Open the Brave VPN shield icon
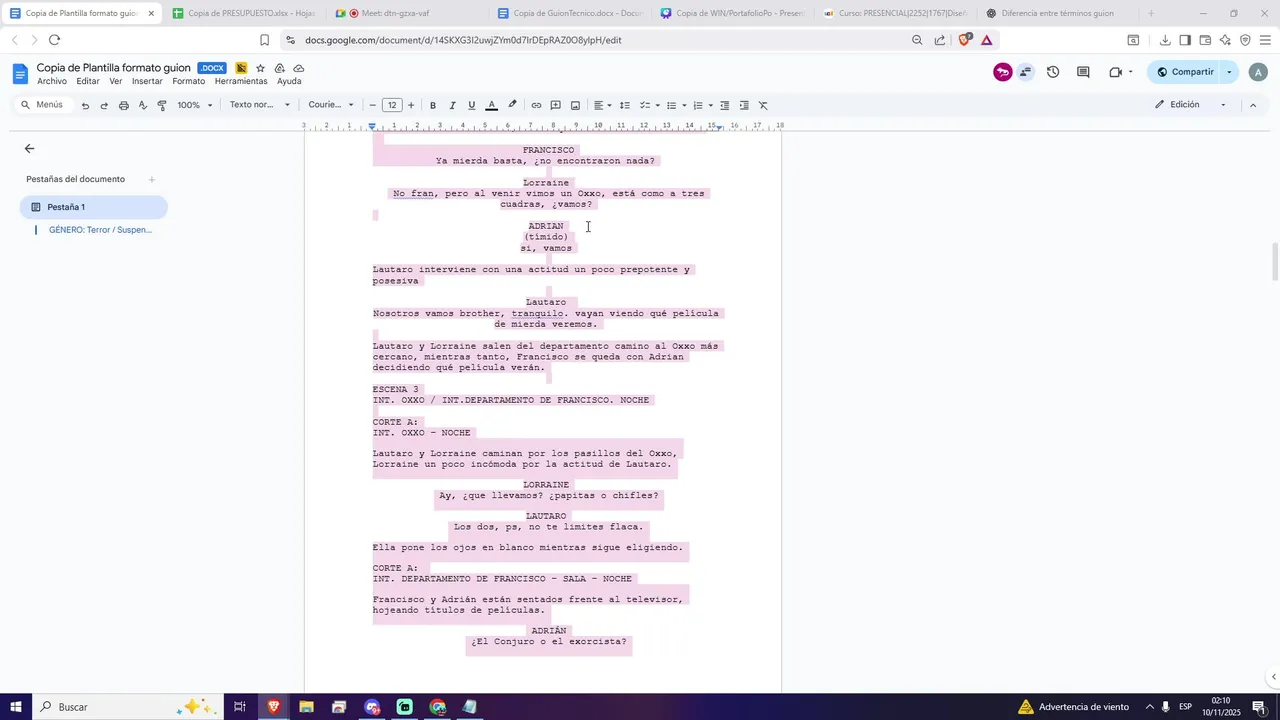This screenshot has width=1280, height=720. [x=1245, y=40]
